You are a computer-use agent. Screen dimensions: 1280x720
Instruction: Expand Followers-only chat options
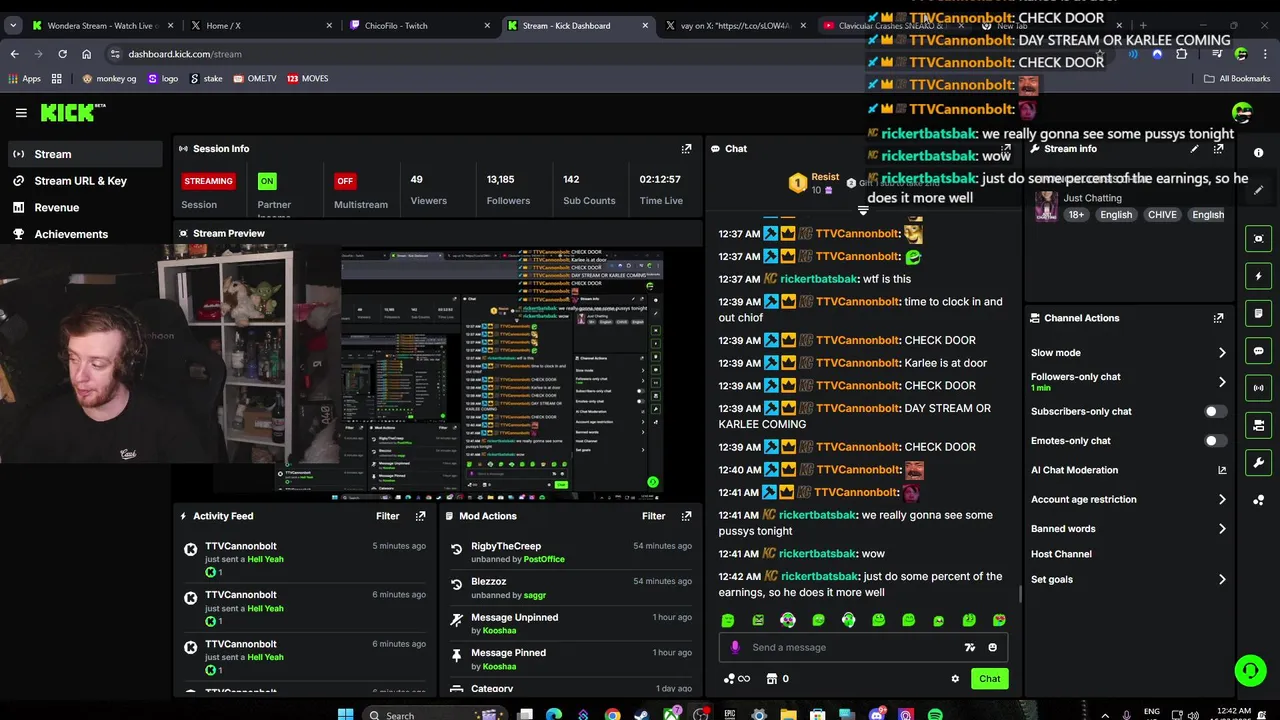click(x=1221, y=382)
